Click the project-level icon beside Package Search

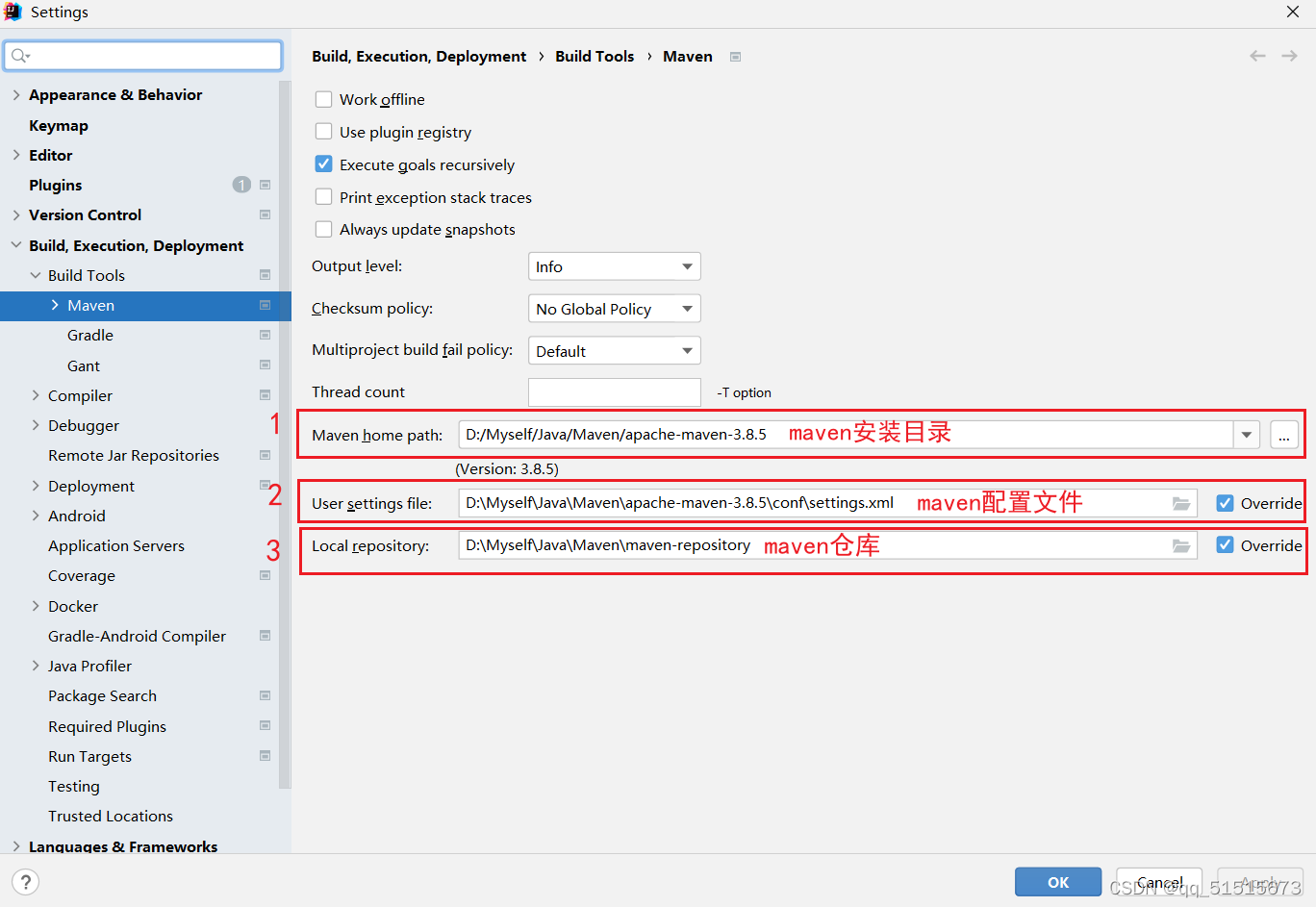(265, 695)
